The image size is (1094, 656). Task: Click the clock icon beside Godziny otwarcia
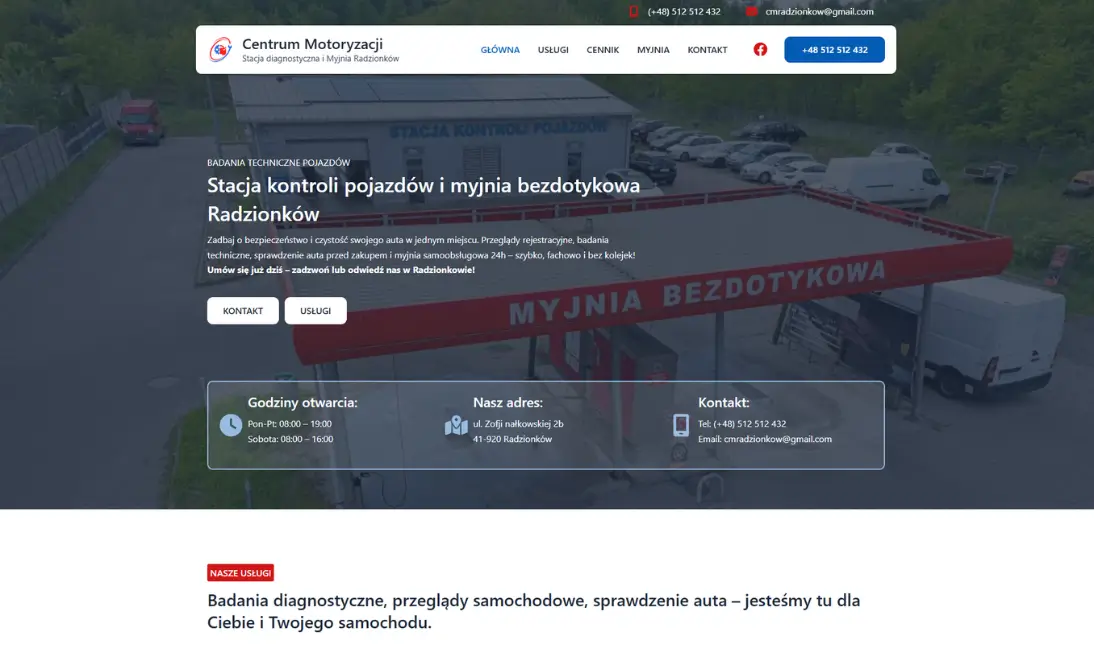231,425
